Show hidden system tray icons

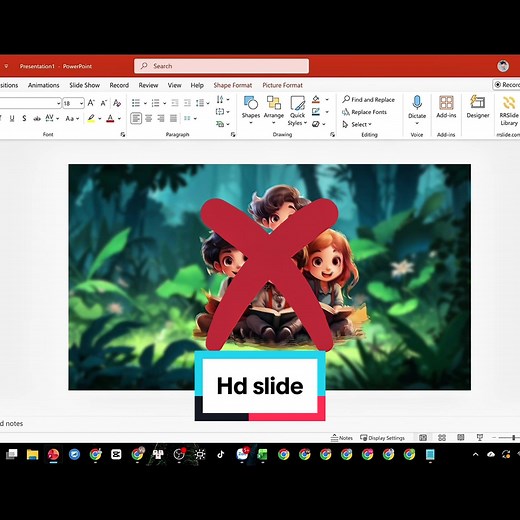pos(475,454)
